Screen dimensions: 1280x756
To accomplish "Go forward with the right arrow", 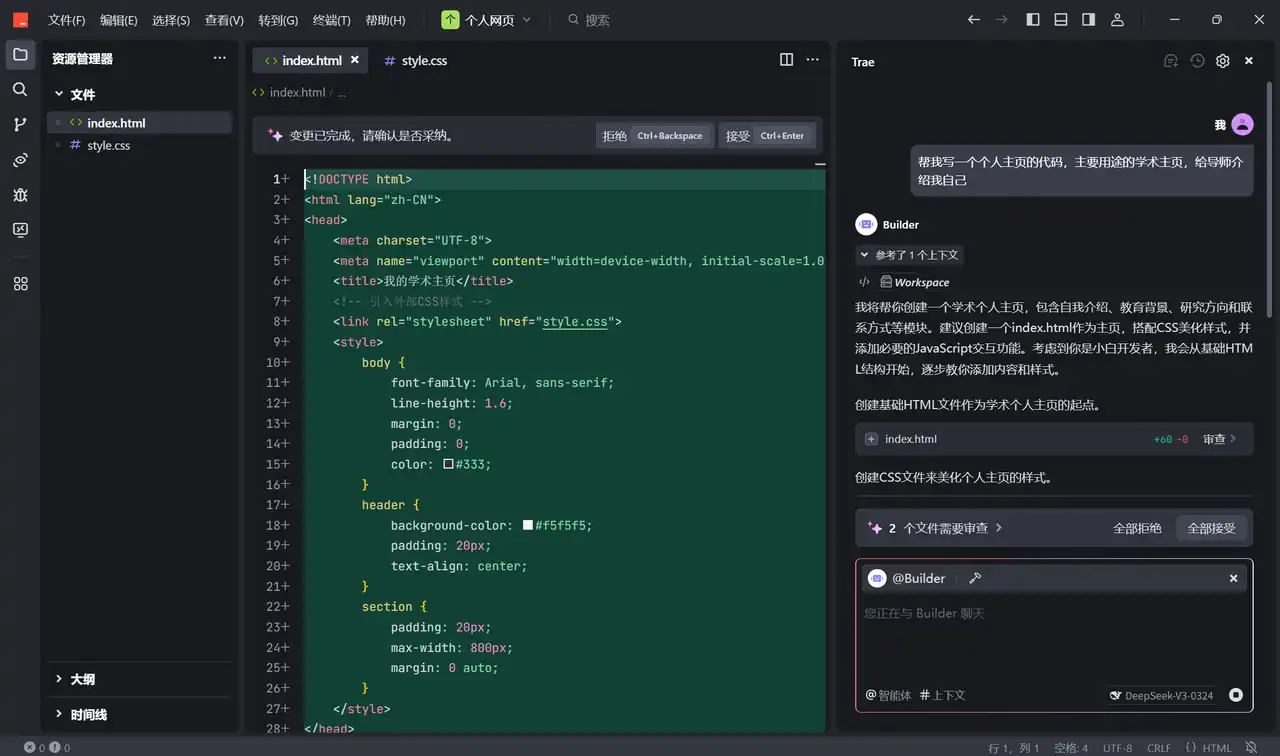I will point(1002,20).
